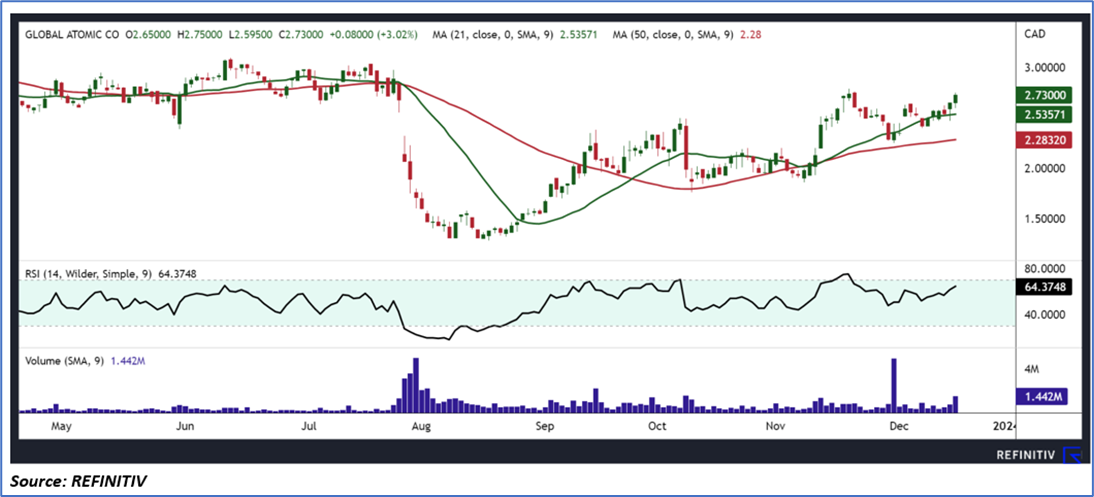Viewport: 1094px width, 497px height.
Task: Click the last green candlestick in December
Action: pos(956,99)
